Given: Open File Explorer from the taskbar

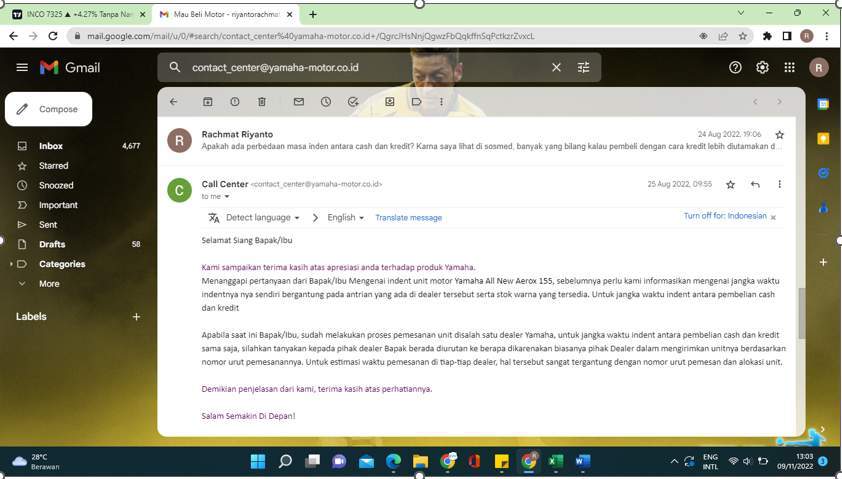Looking at the screenshot, I should point(420,461).
